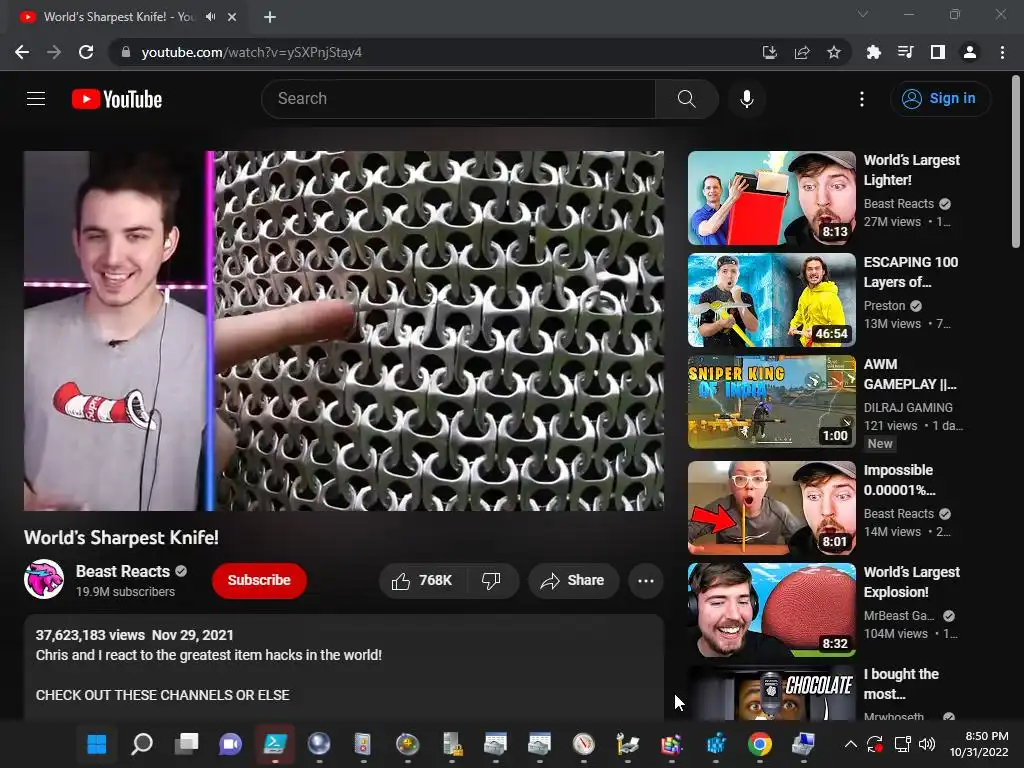Open the clock showing 8:50 PM
This screenshot has height=768, width=1024.
coord(978,744)
